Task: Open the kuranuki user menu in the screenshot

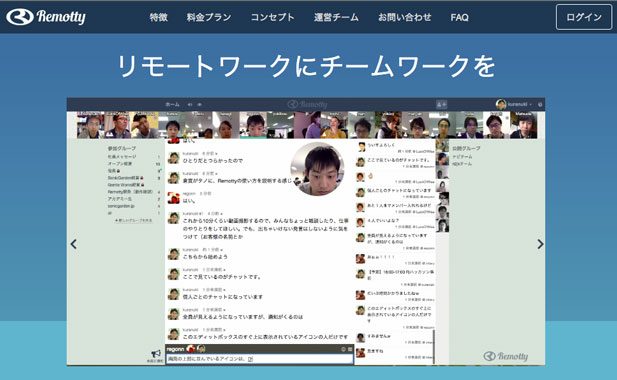Action: pyautogui.click(x=514, y=104)
